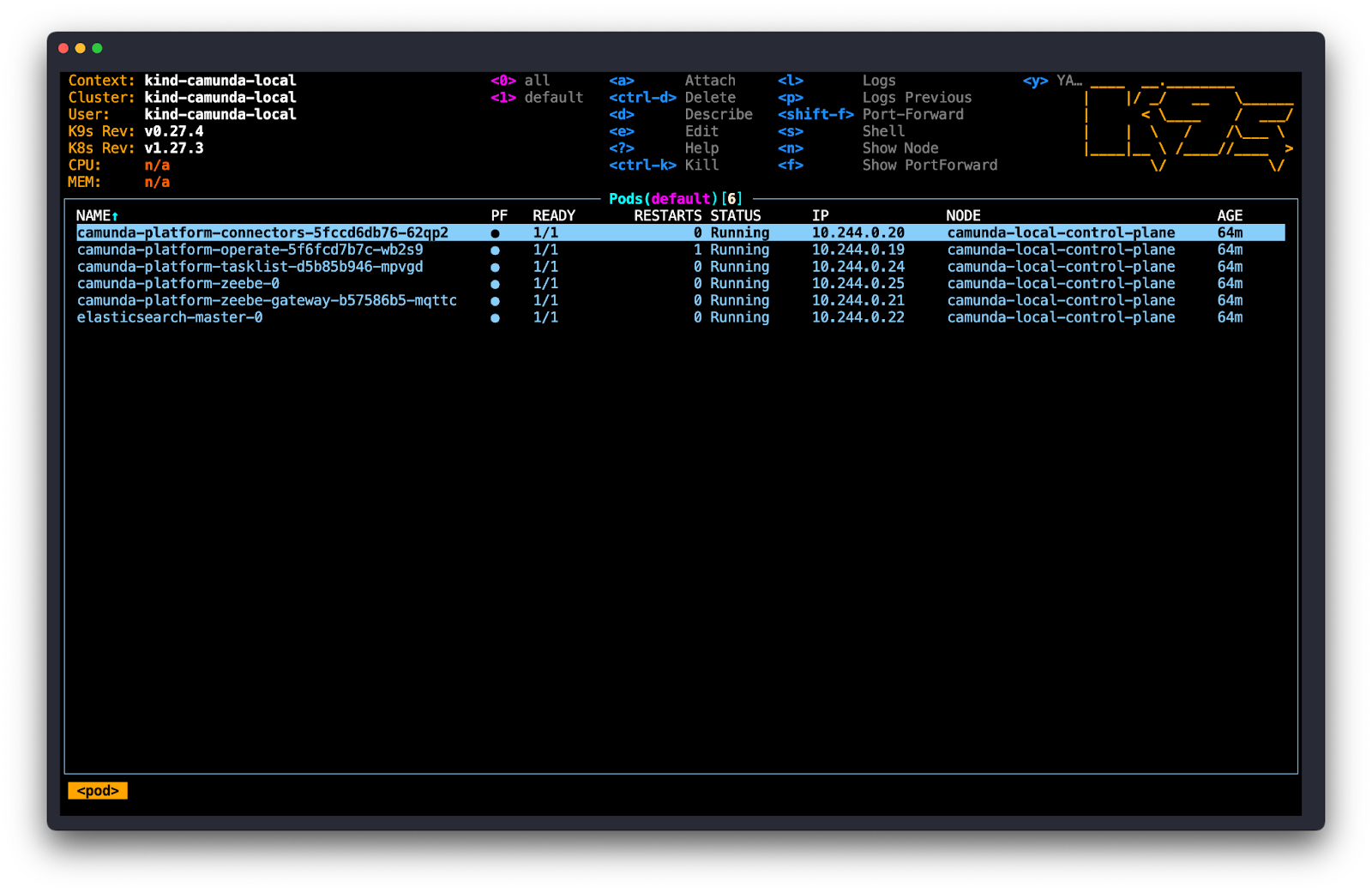Click the NODE column header
This screenshot has height=893, width=1372.
tap(963, 215)
